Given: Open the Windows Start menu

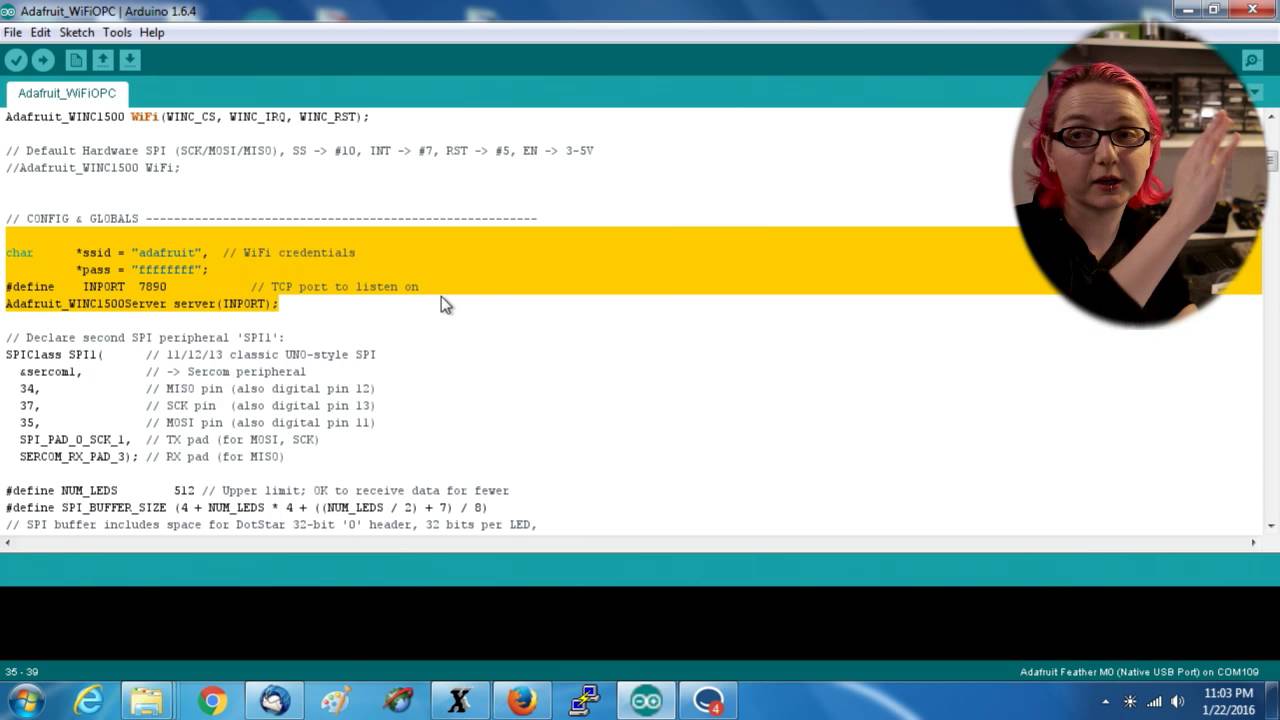Looking at the screenshot, I should tap(26, 701).
